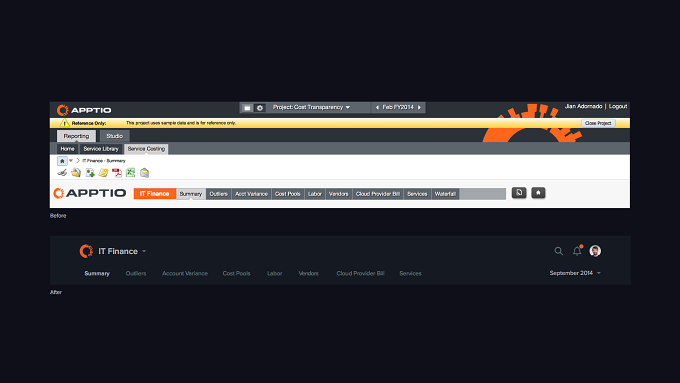680x383 pixels.
Task: Click the email envelope icon in toolbar
Action: (x=144, y=173)
